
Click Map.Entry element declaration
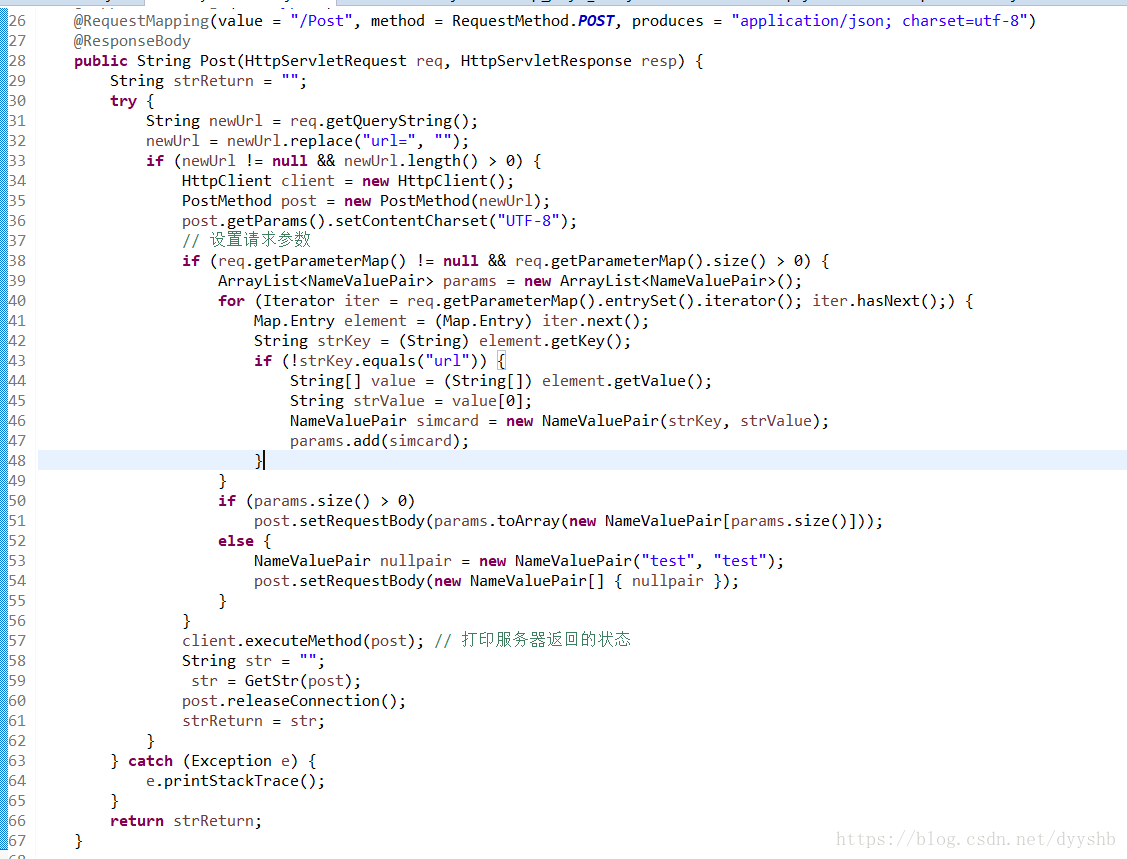coord(330,321)
